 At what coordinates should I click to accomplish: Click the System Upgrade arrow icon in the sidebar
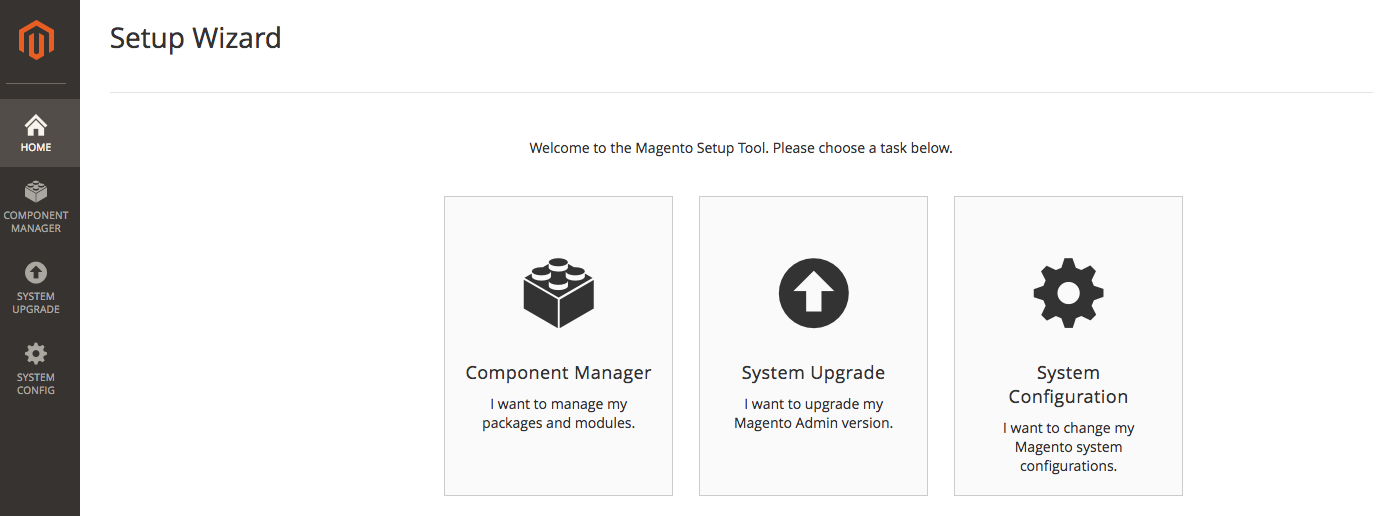(36, 272)
